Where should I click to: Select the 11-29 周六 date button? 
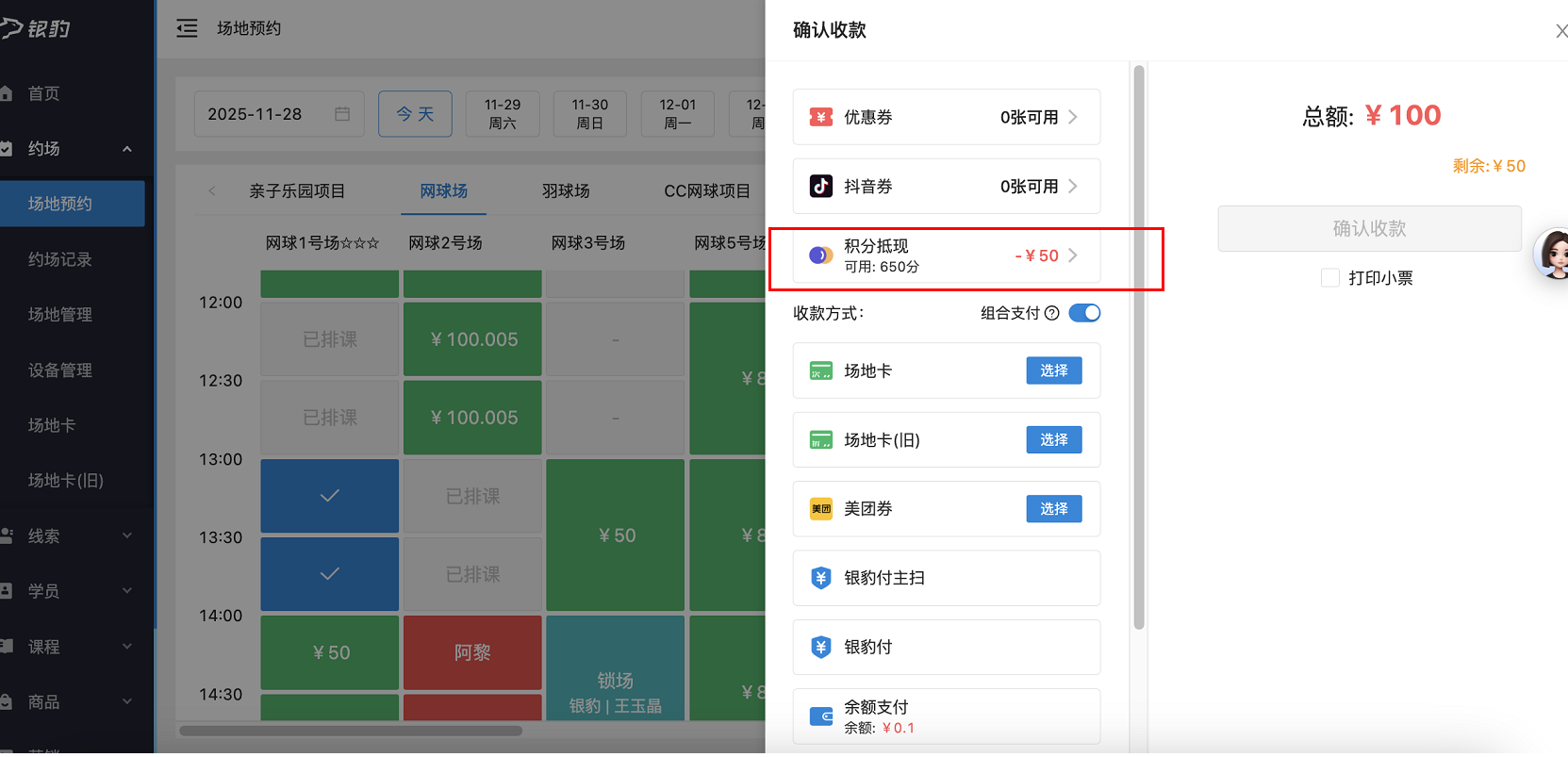click(x=503, y=114)
